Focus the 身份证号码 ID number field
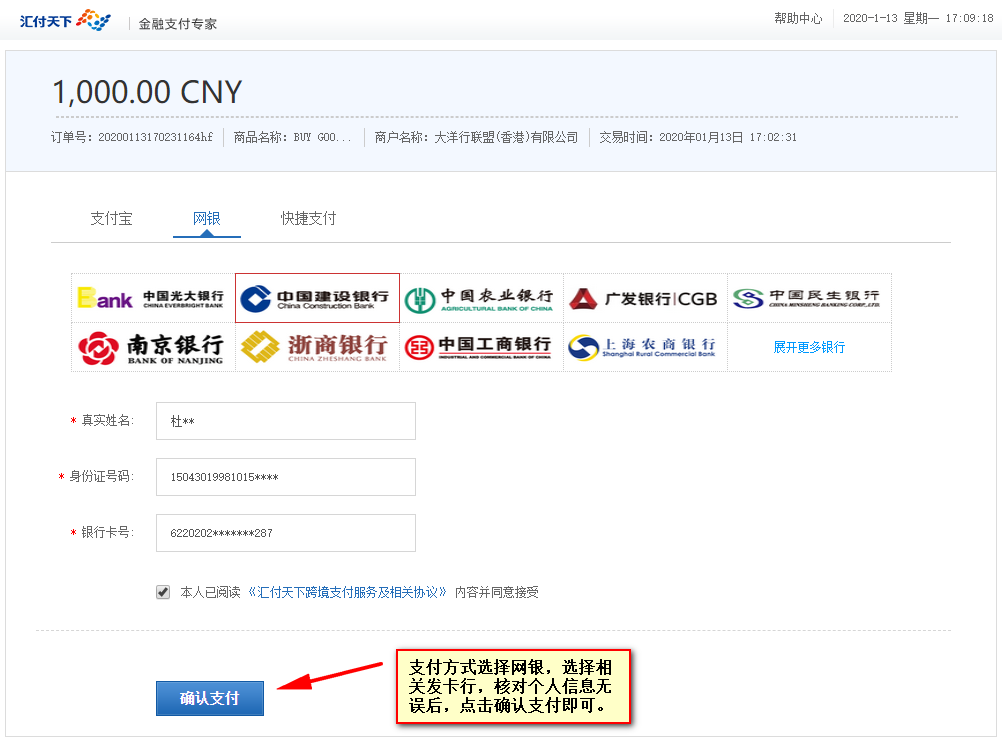This screenshot has width=1002, height=743. pos(286,477)
